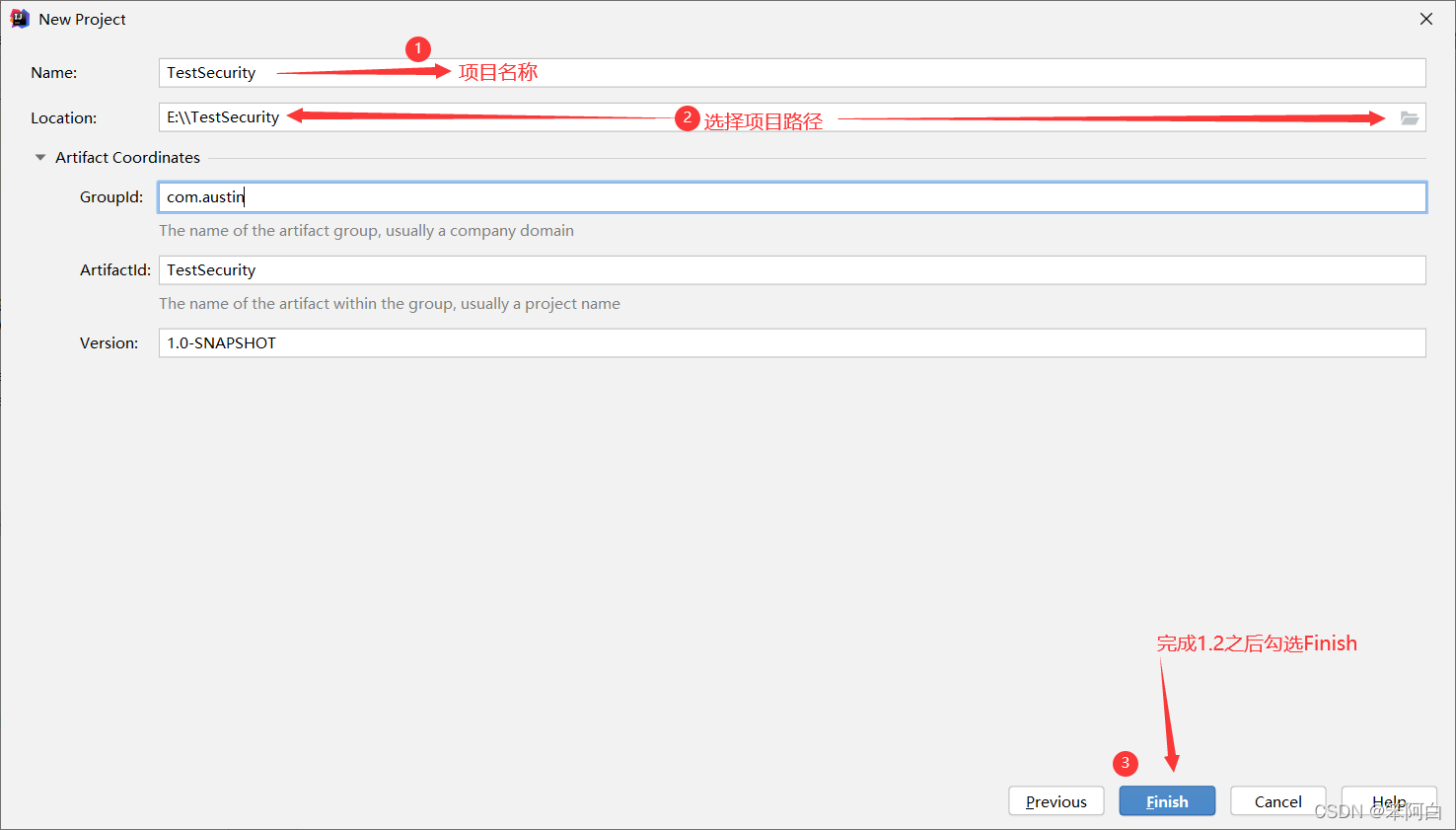The width and height of the screenshot is (1456, 830).
Task: Click the 'Name:' label
Action: (54, 73)
